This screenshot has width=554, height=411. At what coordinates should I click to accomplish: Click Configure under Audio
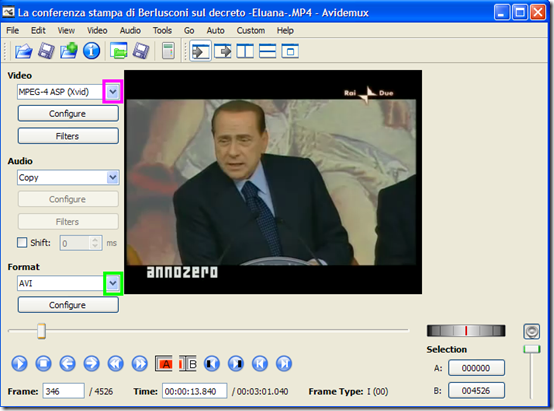pos(68,199)
